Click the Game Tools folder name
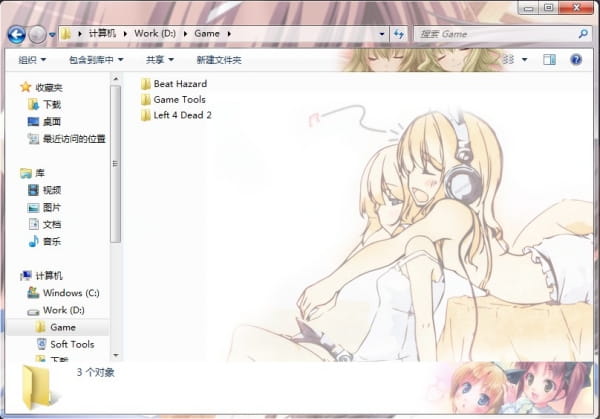 [179, 99]
